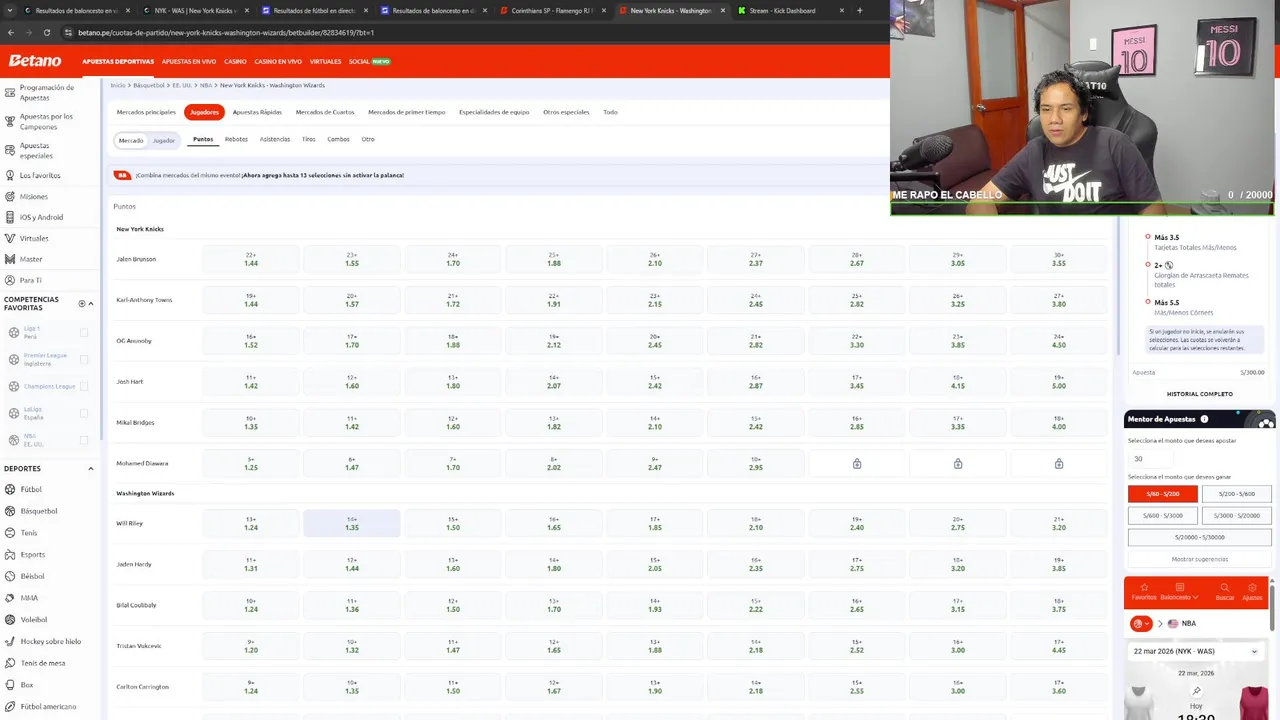Check the LaLiga España checkbox
This screenshot has height=720, width=1280.
pyautogui.click(x=84, y=413)
